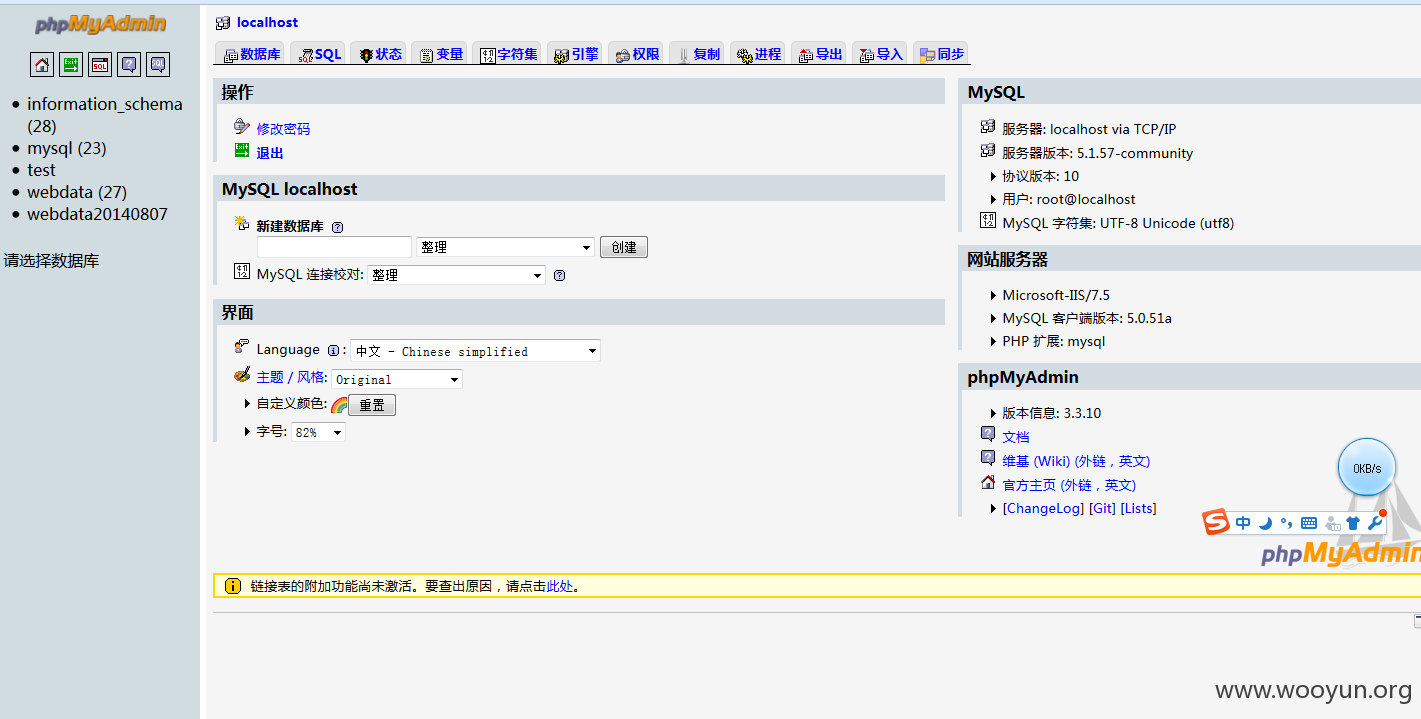Open the 进程 tab
The image size is (1421, 719).
[759, 54]
